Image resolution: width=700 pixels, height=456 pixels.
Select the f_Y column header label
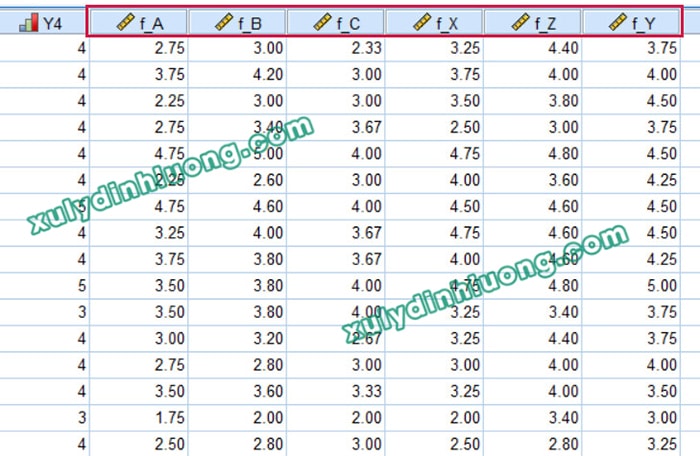(x=650, y=21)
